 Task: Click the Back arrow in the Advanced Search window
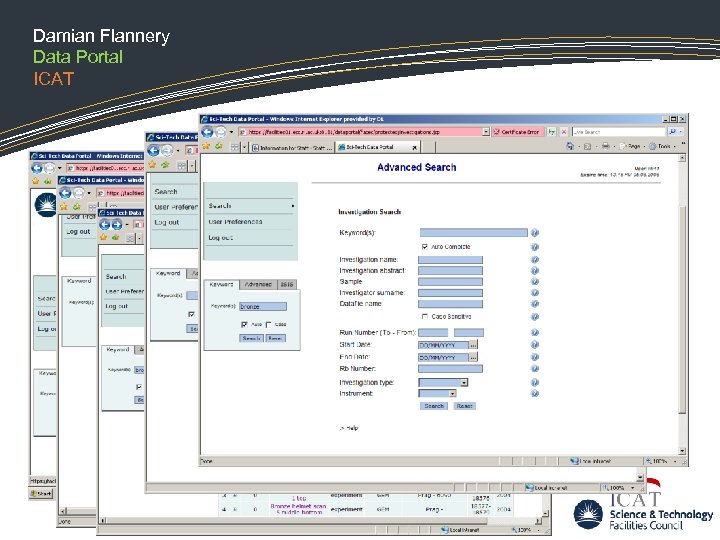(x=208, y=132)
